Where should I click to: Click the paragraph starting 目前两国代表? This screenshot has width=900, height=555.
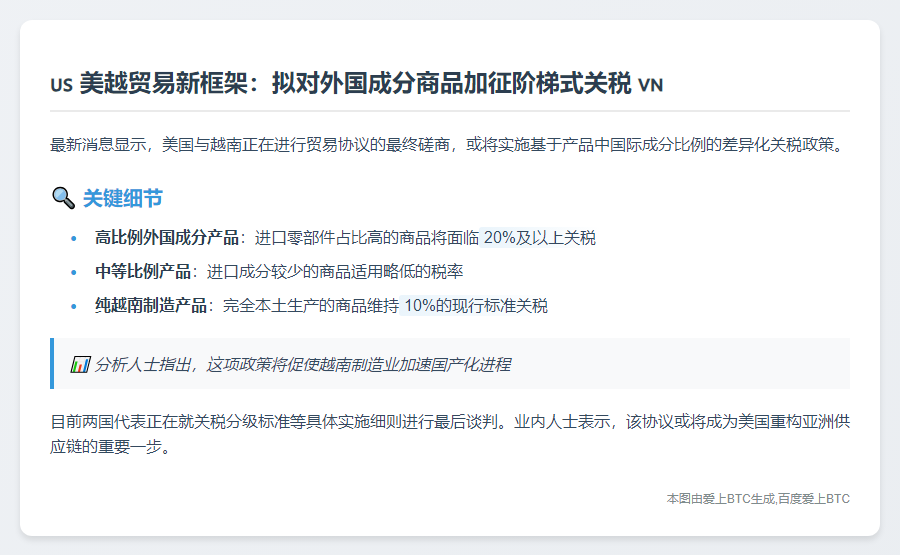pyautogui.click(x=450, y=434)
